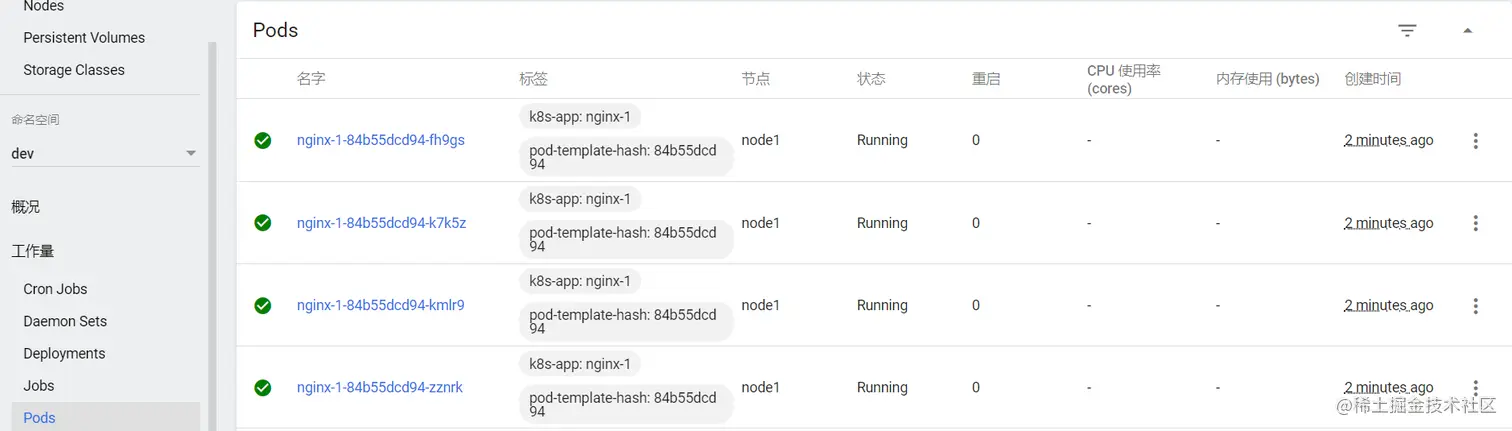The height and width of the screenshot is (431, 1512).
Task: Open Daemon Sets page
Action: pyautogui.click(x=65, y=321)
